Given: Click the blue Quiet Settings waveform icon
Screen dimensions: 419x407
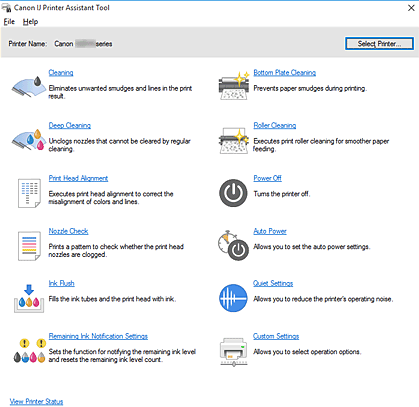Looking at the screenshot, I should (x=233, y=298).
